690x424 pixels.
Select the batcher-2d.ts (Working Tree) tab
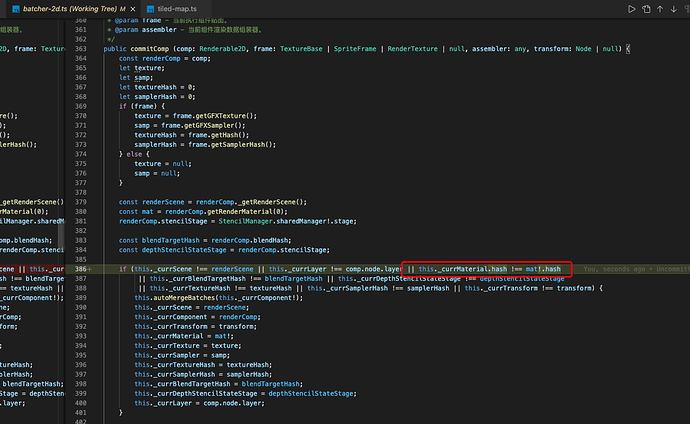(74, 9)
